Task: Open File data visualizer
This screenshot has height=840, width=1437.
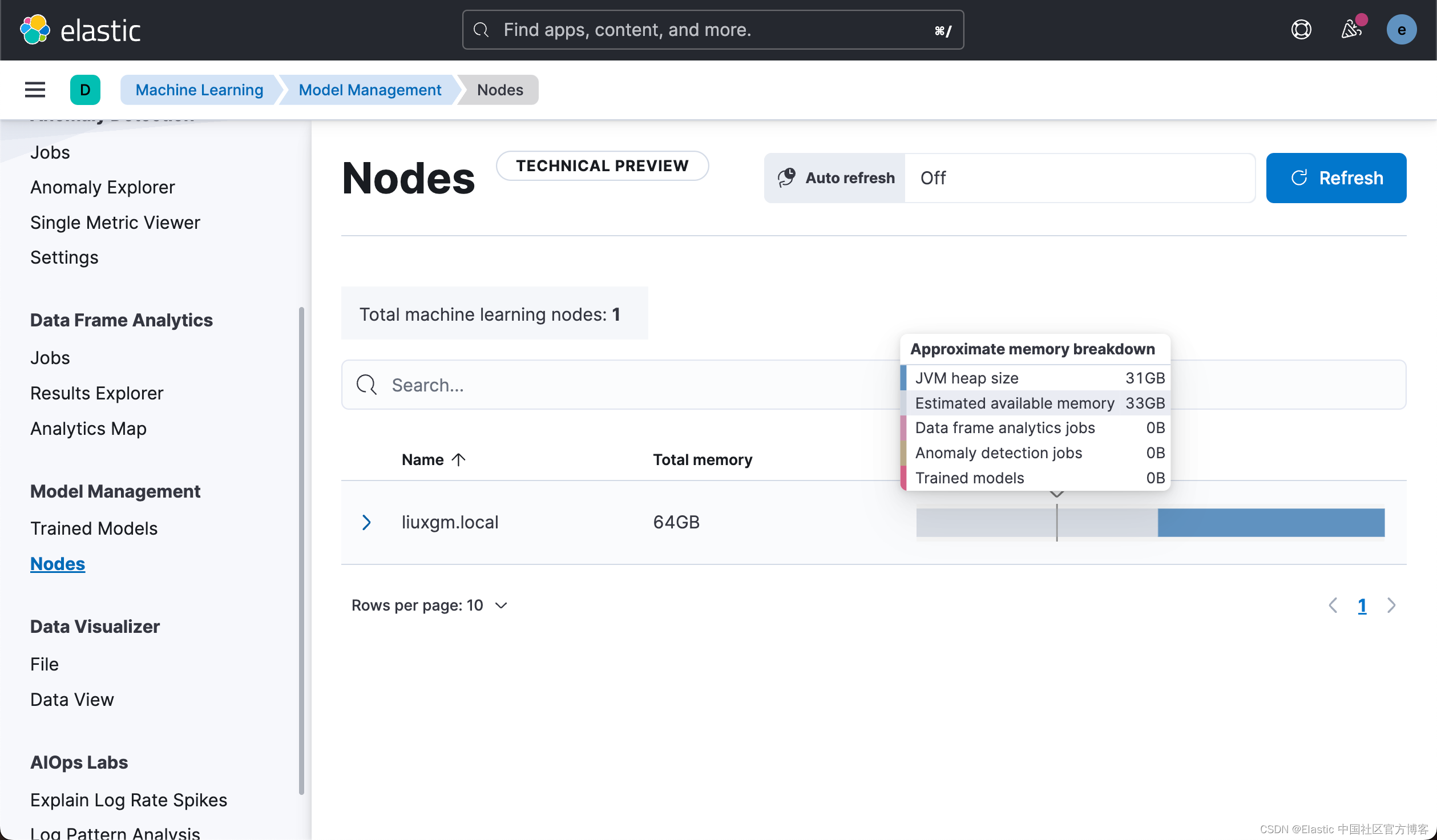Action: pyautogui.click(x=45, y=664)
